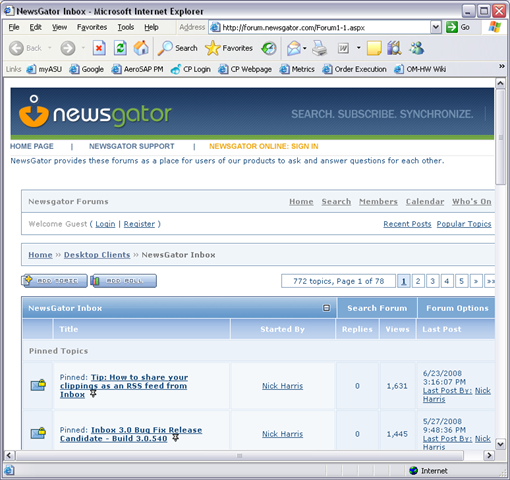Click the Internet zone status indicator

(429, 471)
